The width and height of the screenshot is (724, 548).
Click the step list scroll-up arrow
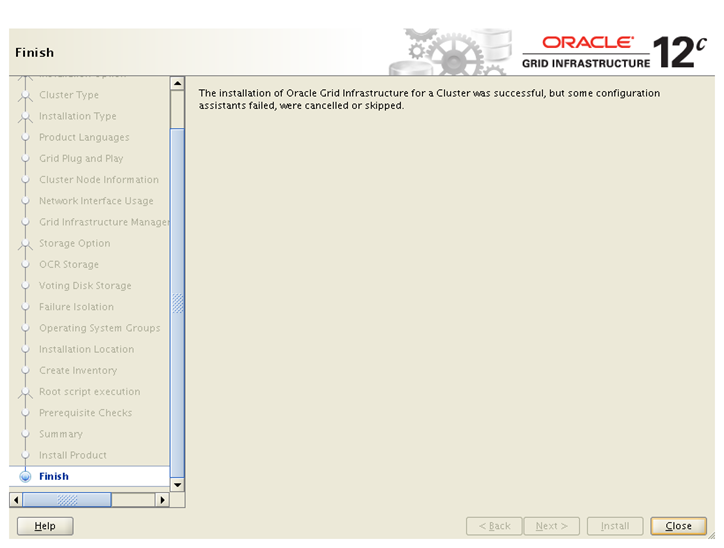click(177, 84)
